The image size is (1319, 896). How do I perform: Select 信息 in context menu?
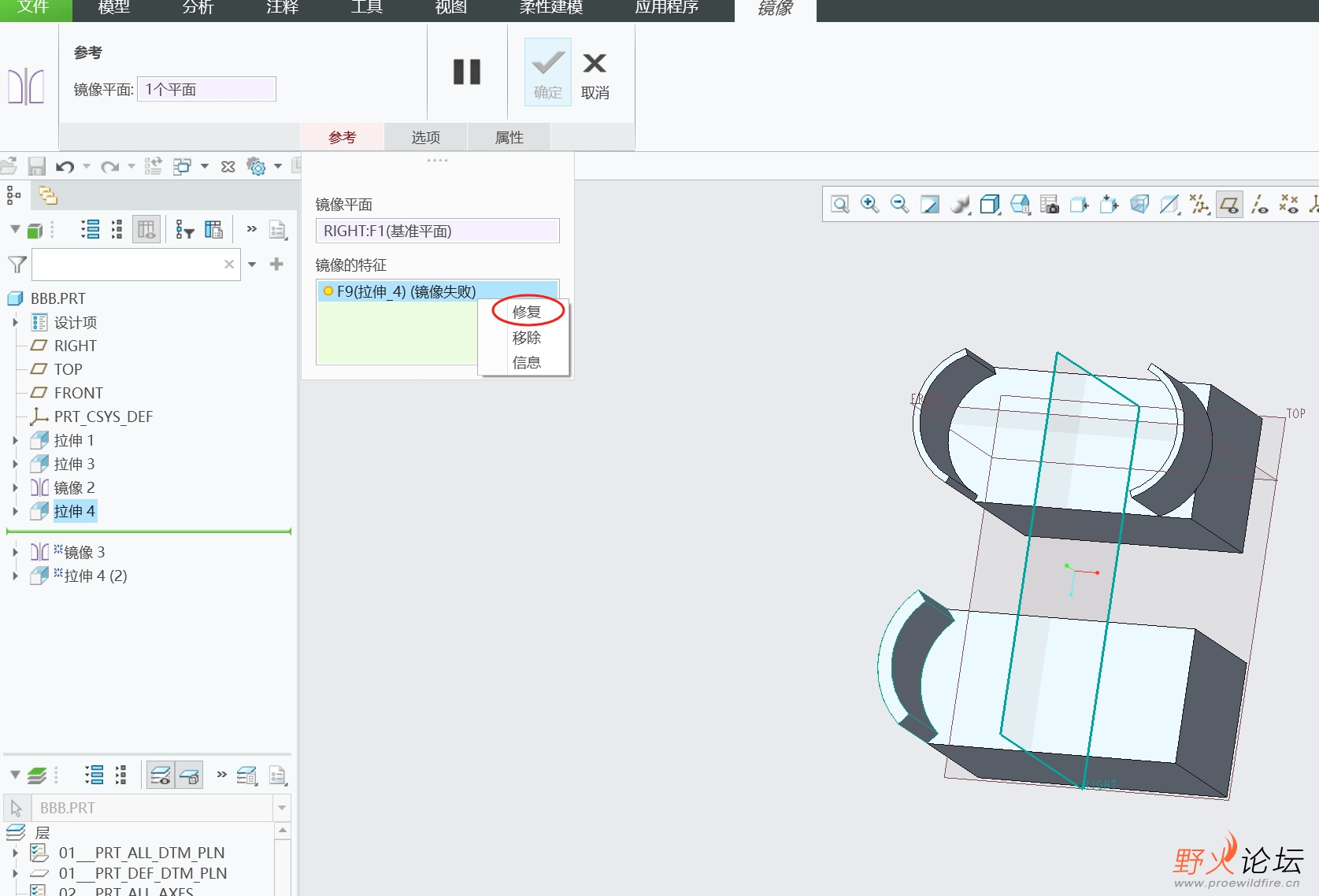(x=527, y=362)
